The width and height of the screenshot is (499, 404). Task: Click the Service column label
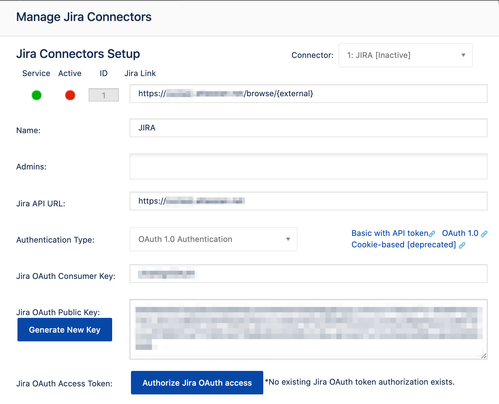[x=36, y=73]
